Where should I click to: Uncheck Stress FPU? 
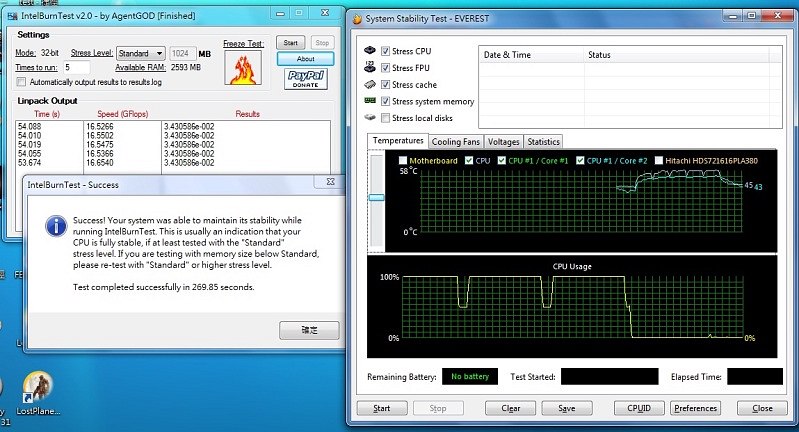click(385, 68)
